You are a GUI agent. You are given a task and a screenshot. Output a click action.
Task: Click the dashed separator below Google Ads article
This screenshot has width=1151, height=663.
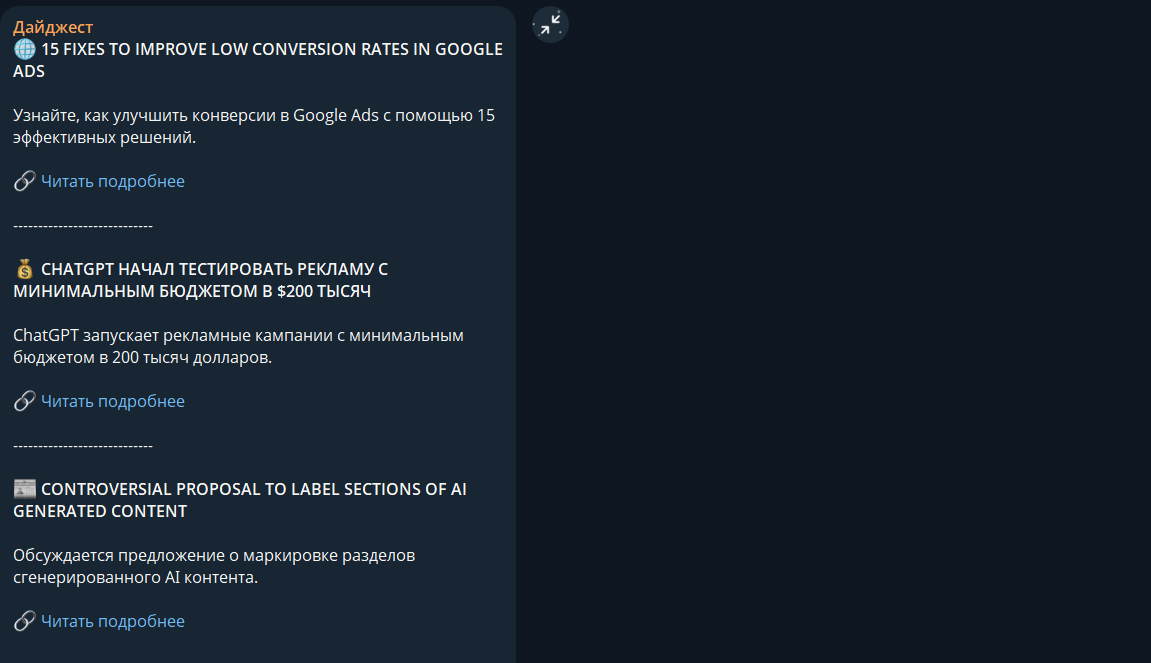coord(83,226)
